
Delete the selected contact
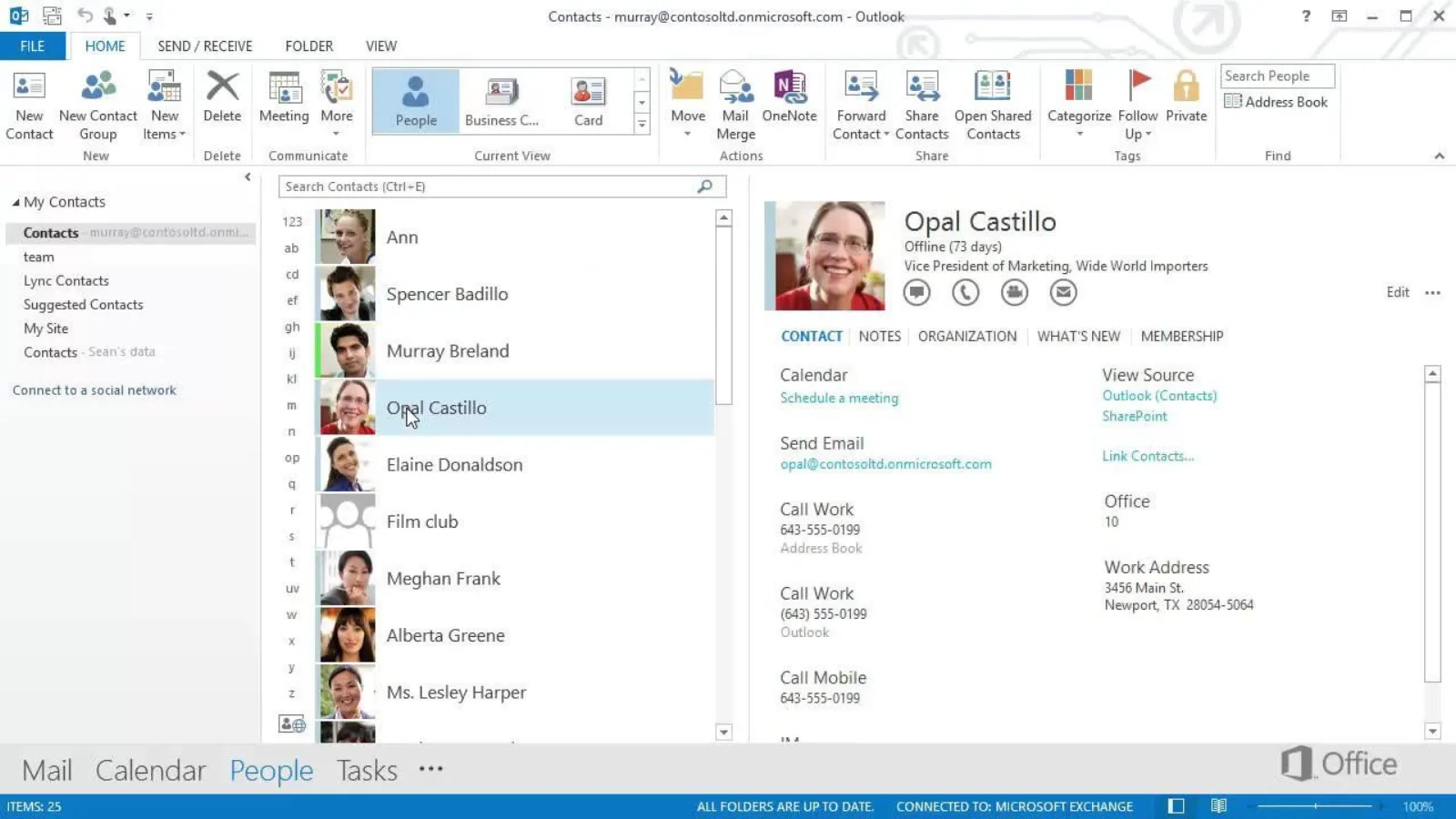pos(222,97)
